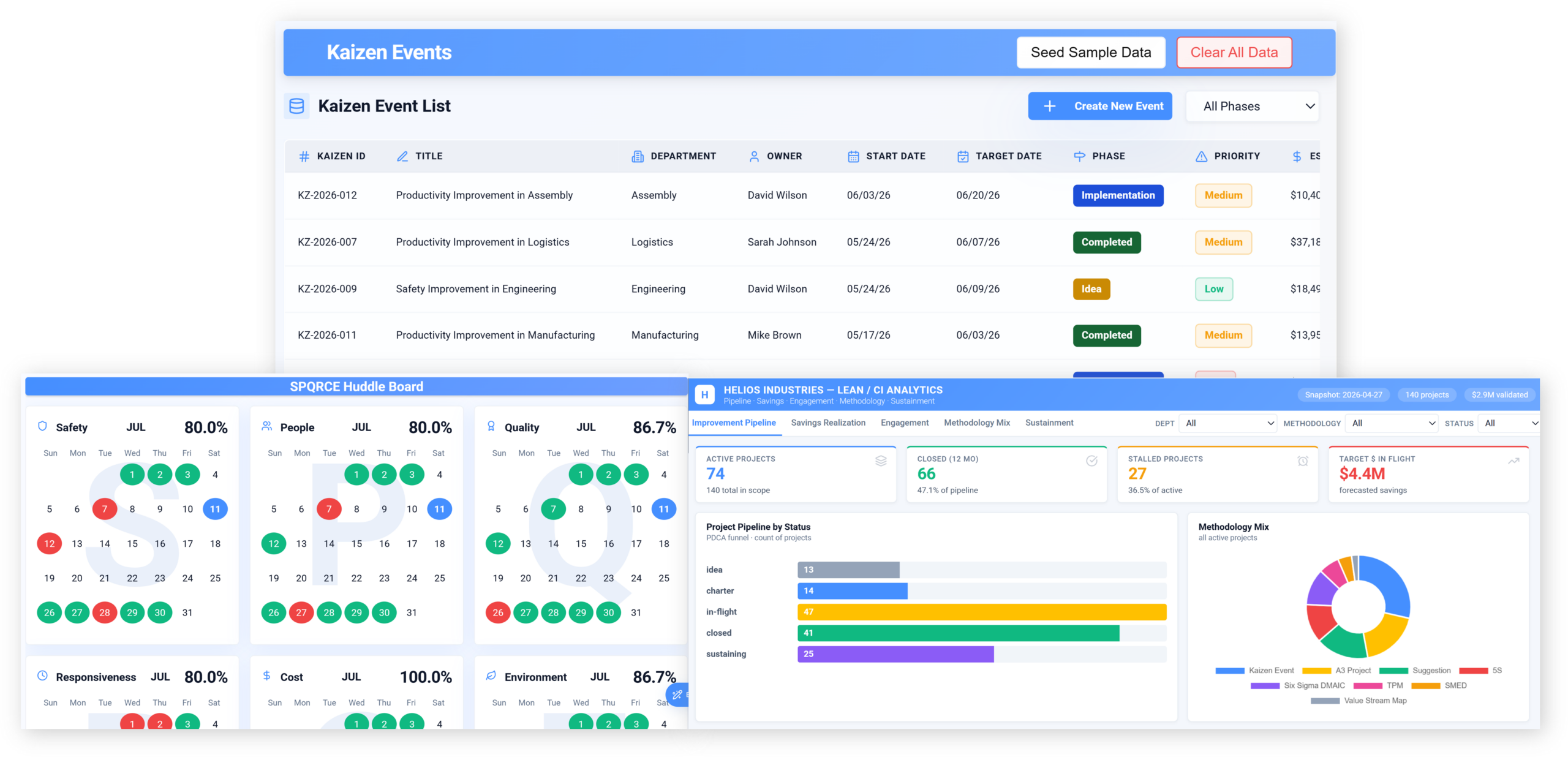Toggle green day 12 on People calendar

[274, 543]
